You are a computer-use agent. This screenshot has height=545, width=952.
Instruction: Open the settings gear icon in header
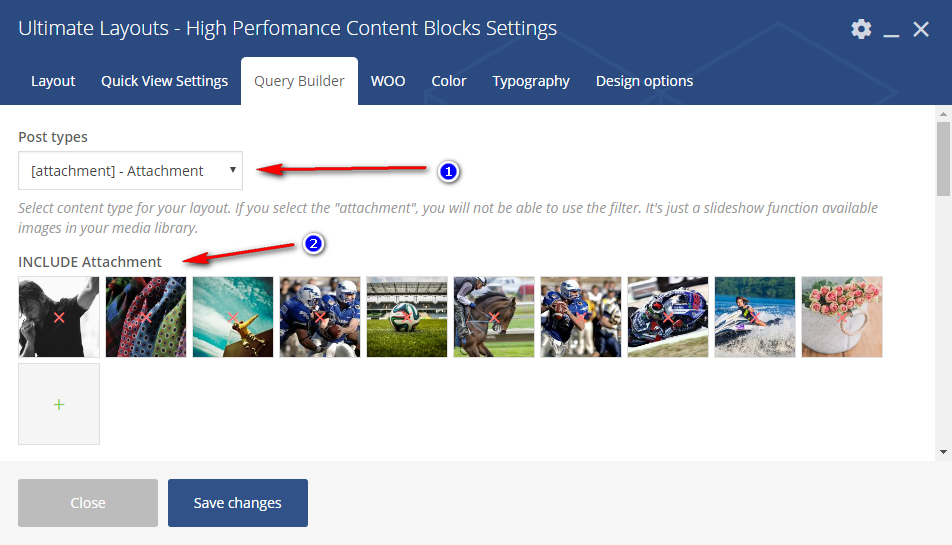pos(861,29)
